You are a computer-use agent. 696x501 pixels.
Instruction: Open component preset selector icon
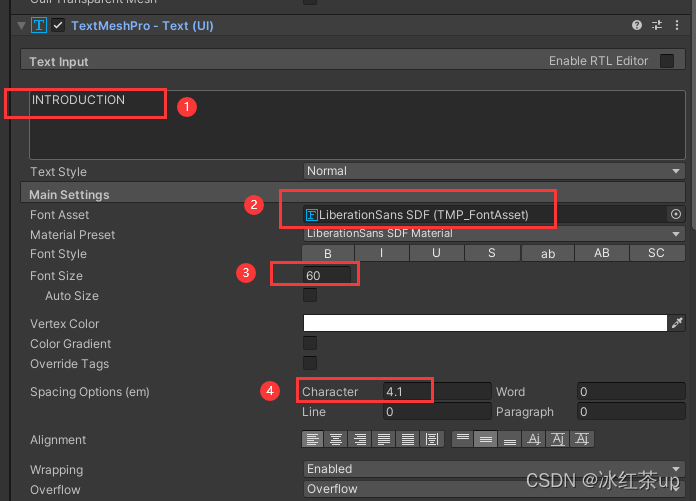[657, 25]
